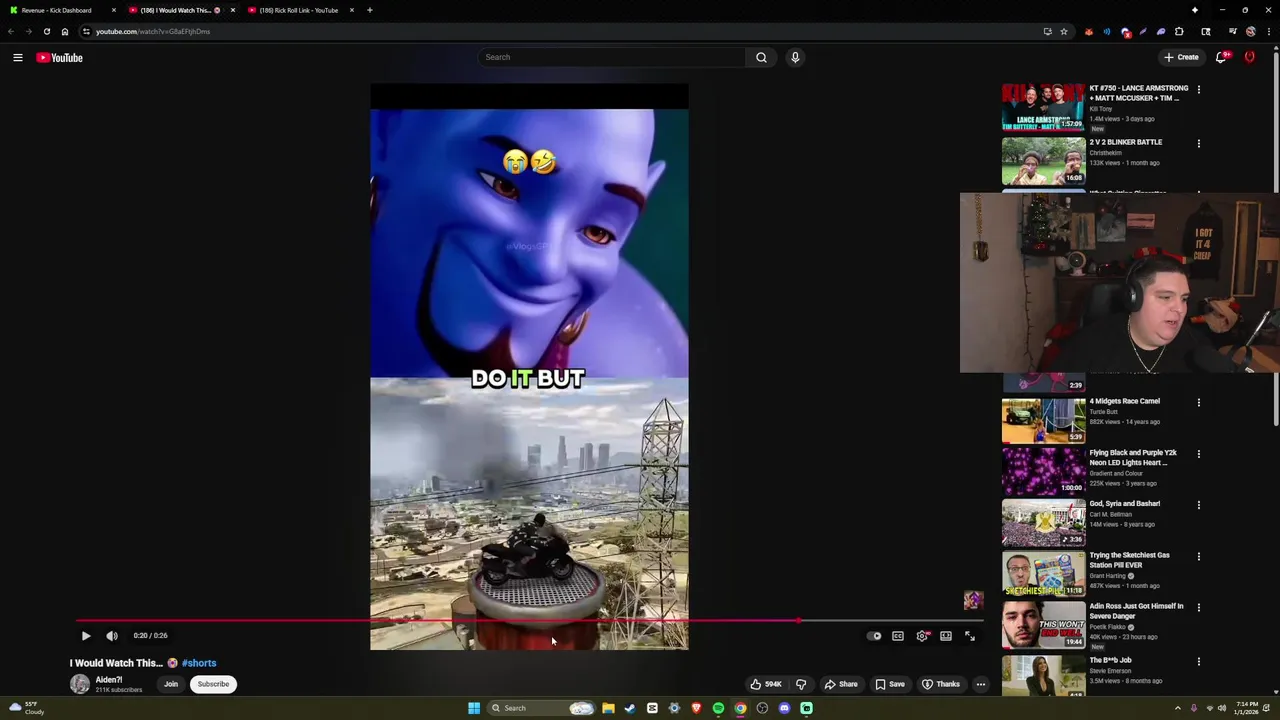
Task: Click the Windows taskbar search box
Action: pyautogui.click(x=542, y=708)
